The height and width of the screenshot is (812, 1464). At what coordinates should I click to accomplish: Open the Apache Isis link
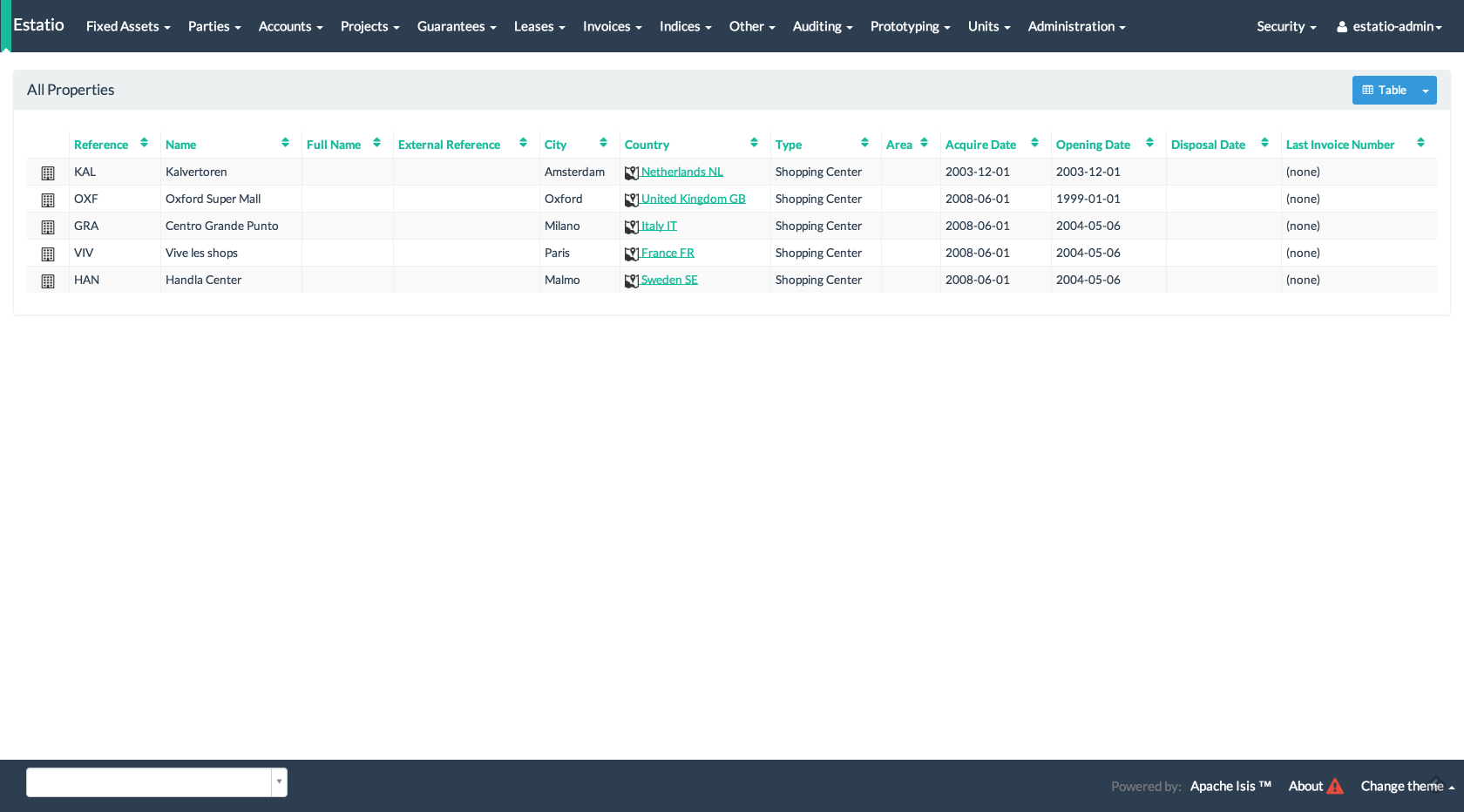[1230, 786]
